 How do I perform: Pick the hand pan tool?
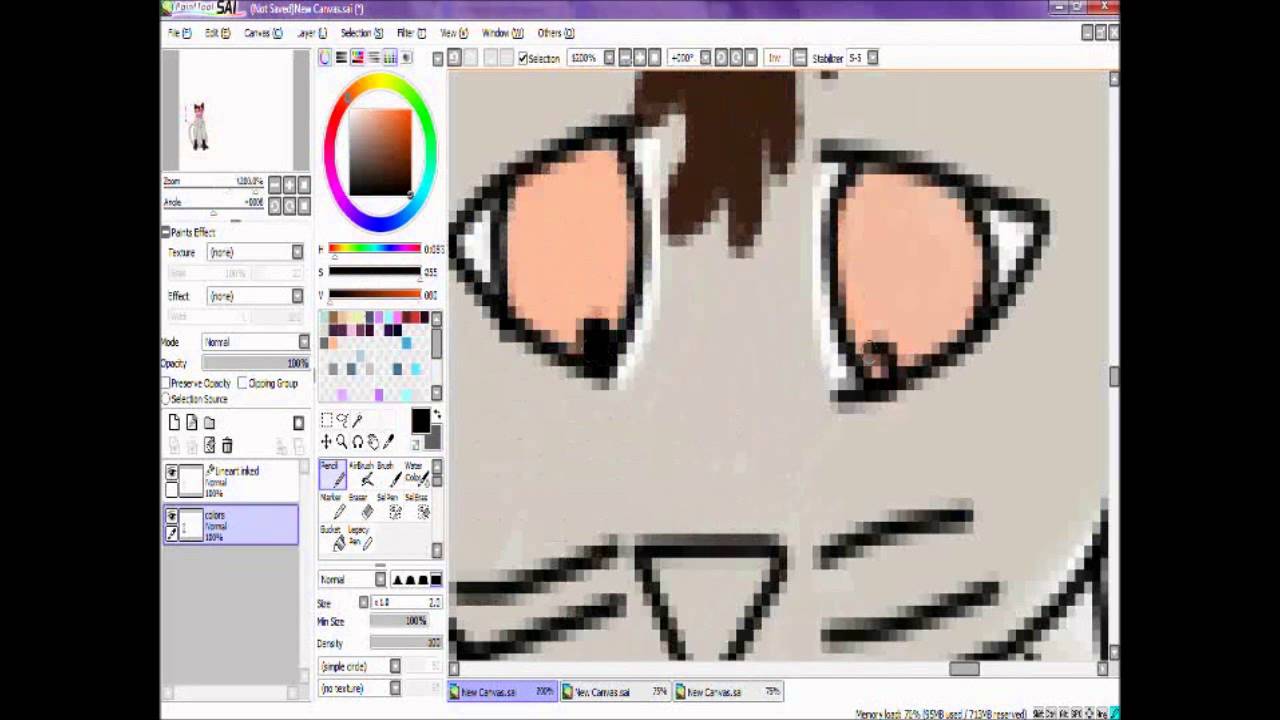point(373,441)
